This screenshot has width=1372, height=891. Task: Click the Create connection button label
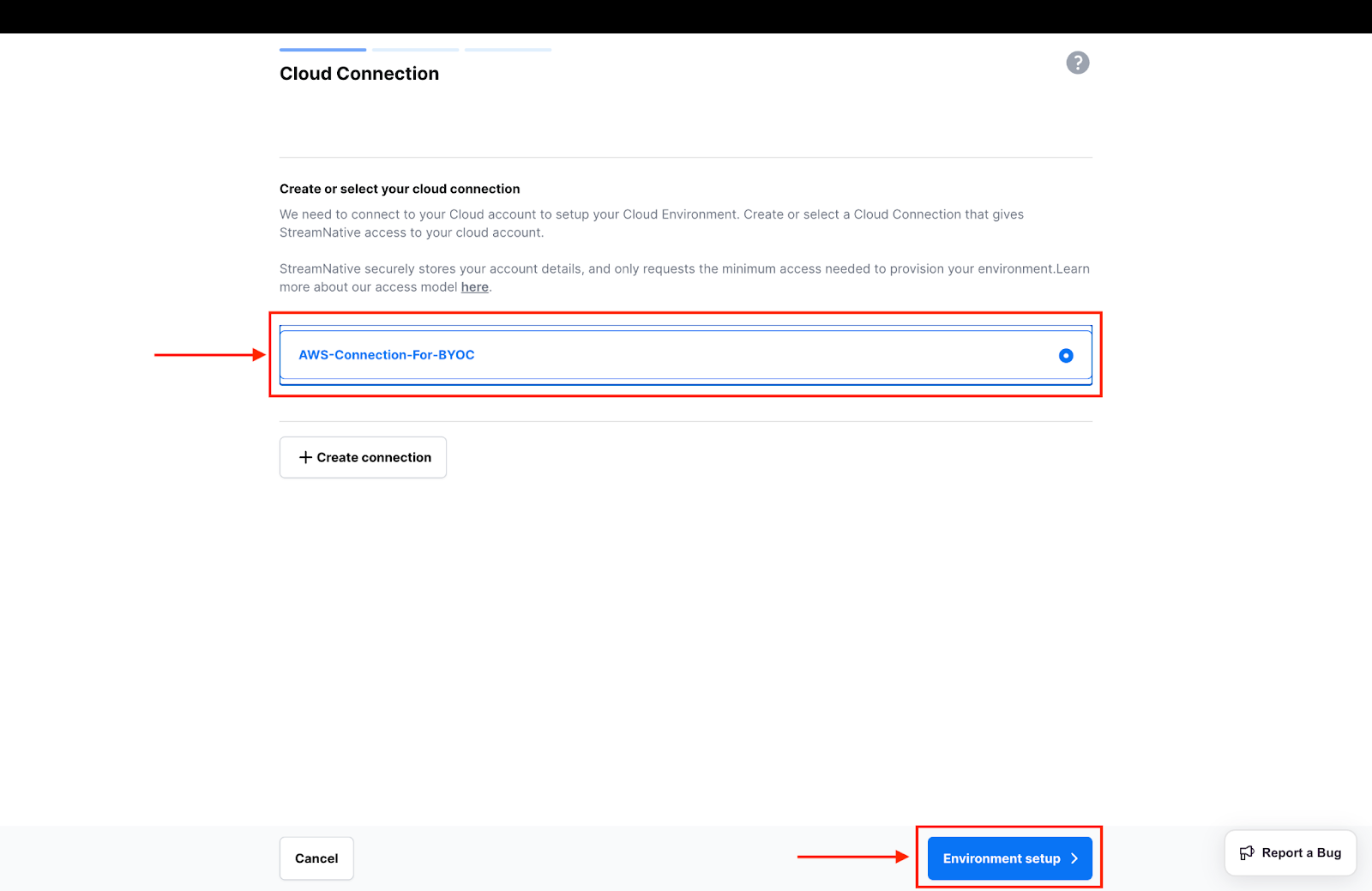click(374, 457)
